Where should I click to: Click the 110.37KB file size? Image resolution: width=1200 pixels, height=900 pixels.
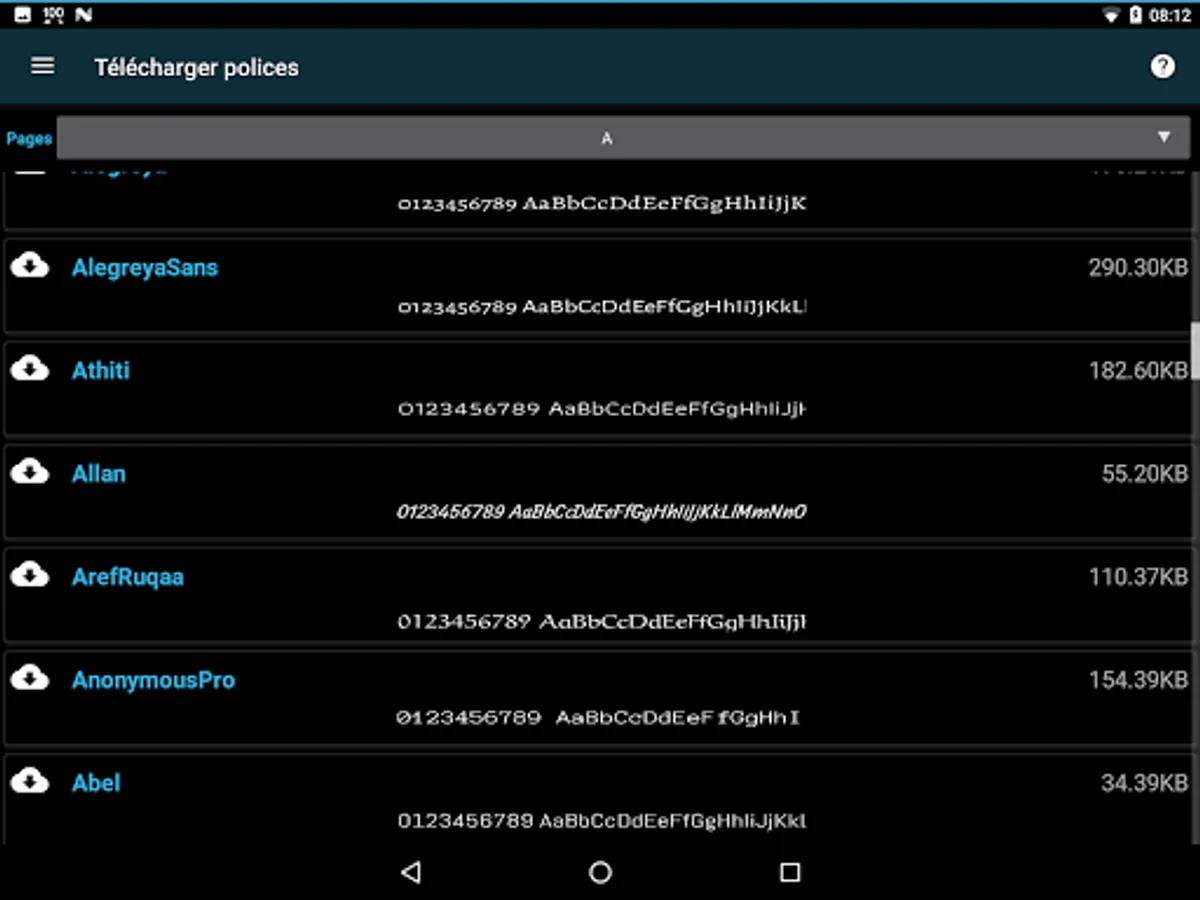click(x=1138, y=577)
